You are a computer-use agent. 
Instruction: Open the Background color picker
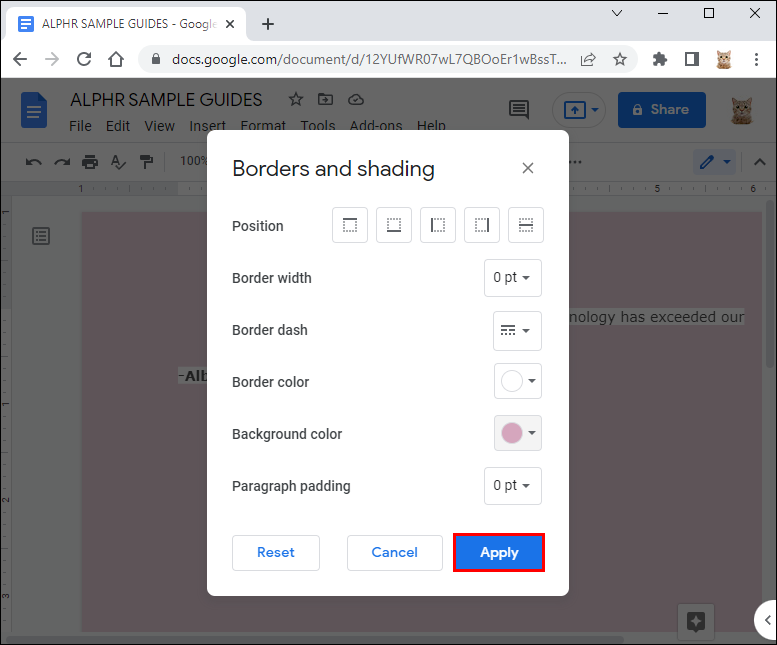click(x=518, y=433)
